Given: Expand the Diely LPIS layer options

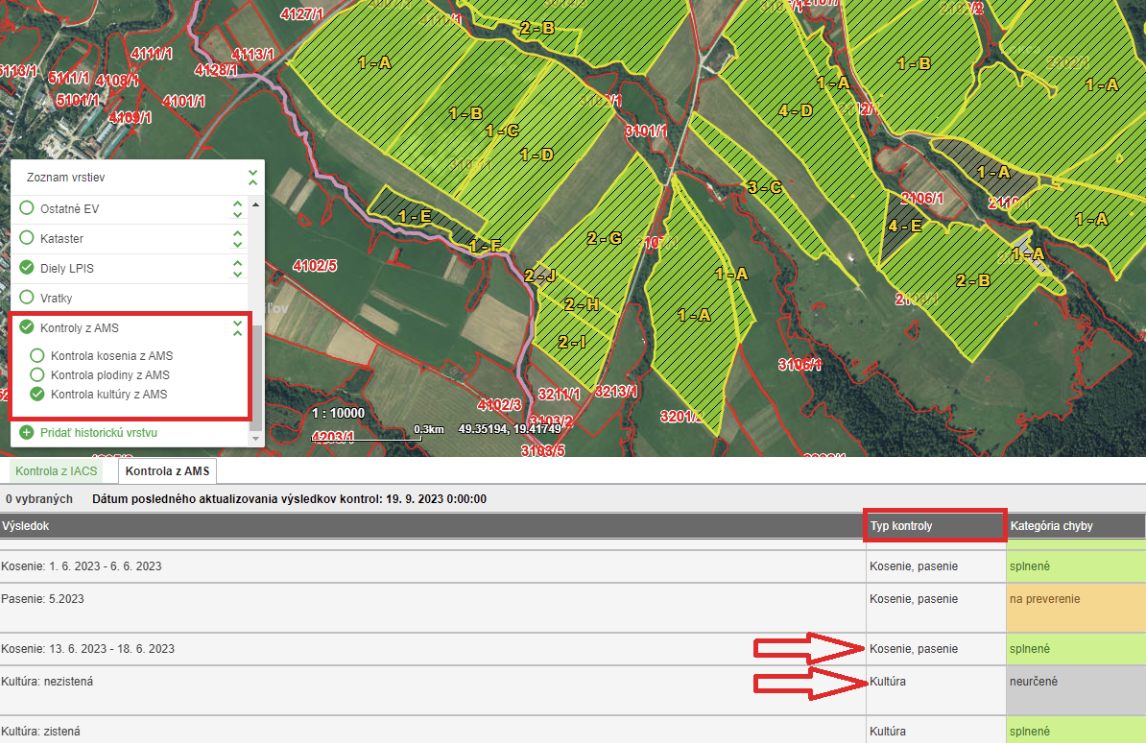Looking at the screenshot, I should pyautogui.click(x=238, y=268).
